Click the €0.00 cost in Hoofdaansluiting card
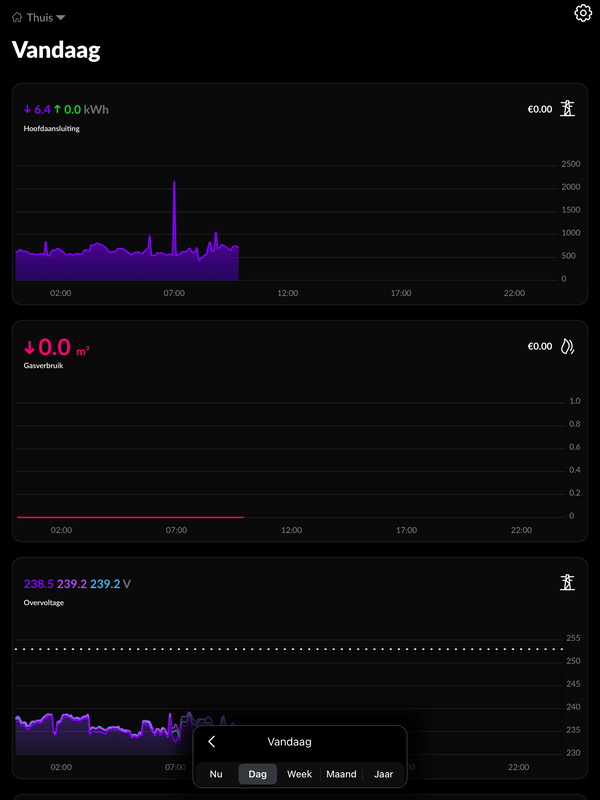The height and width of the screenshot is (800, 600). tap(540, 109)
